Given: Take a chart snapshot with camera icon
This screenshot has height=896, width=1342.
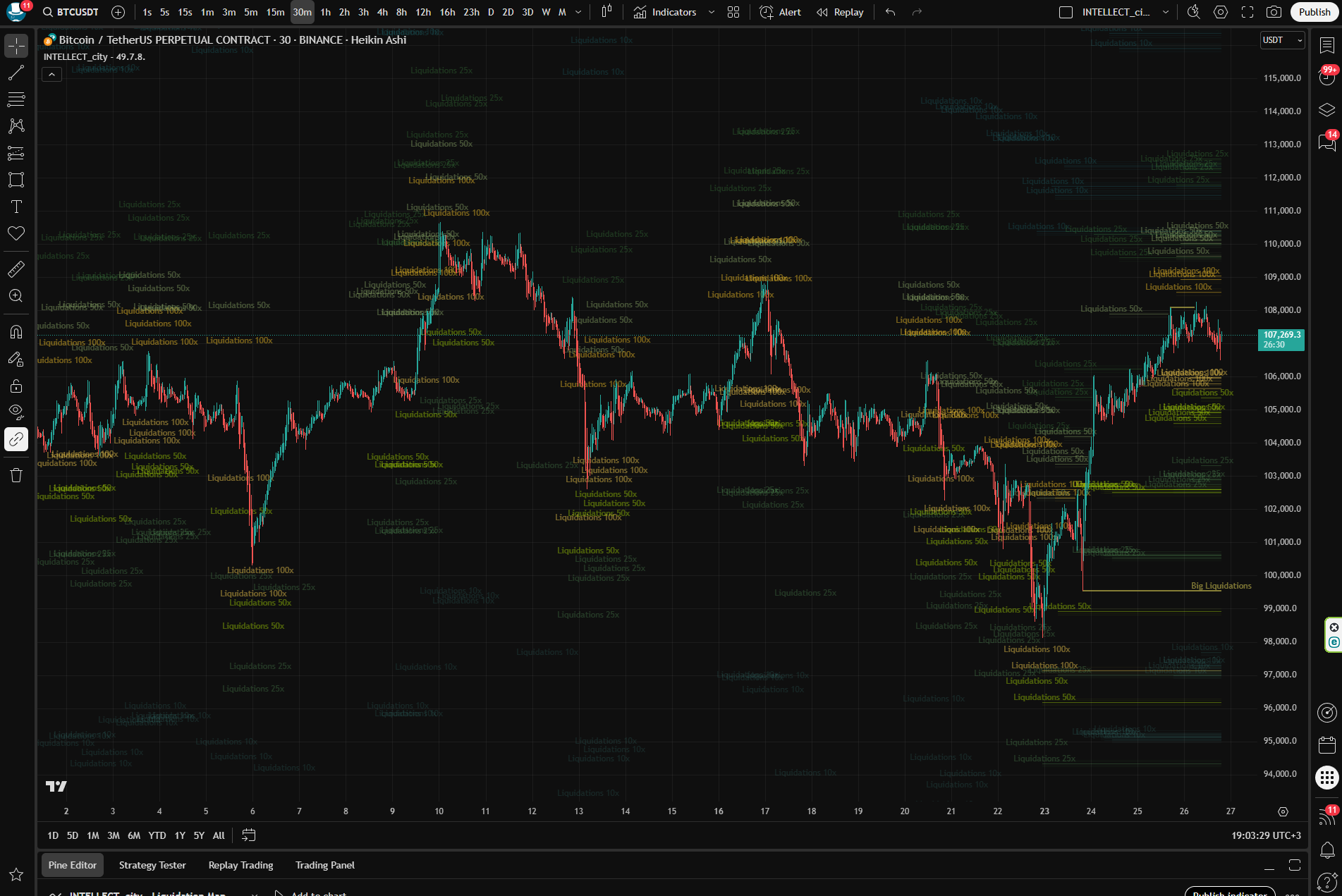Looking at the screenshot, I should [x=1274, y=12].
